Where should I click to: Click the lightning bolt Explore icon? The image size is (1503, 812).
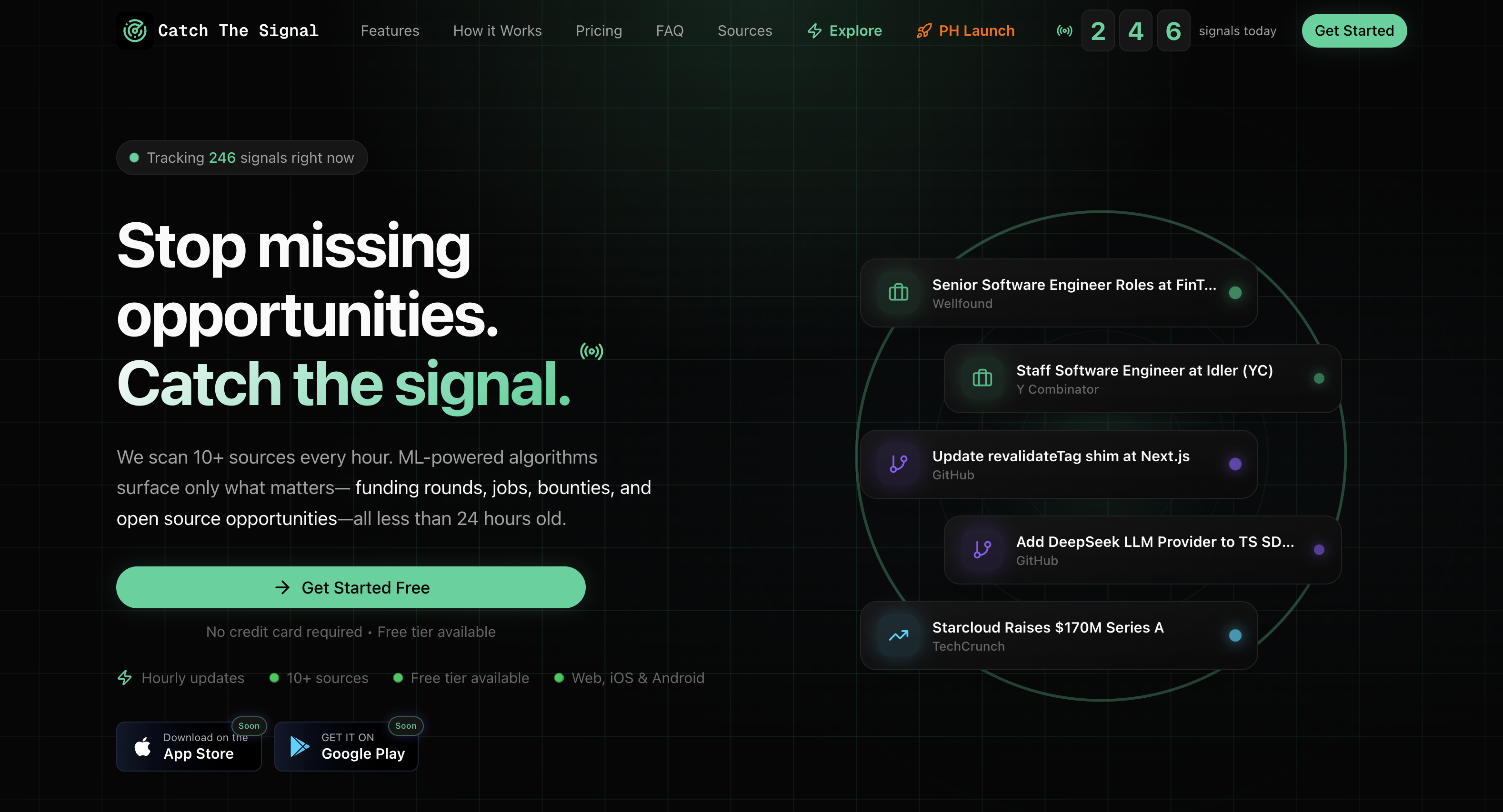click(x=814, y=30)
